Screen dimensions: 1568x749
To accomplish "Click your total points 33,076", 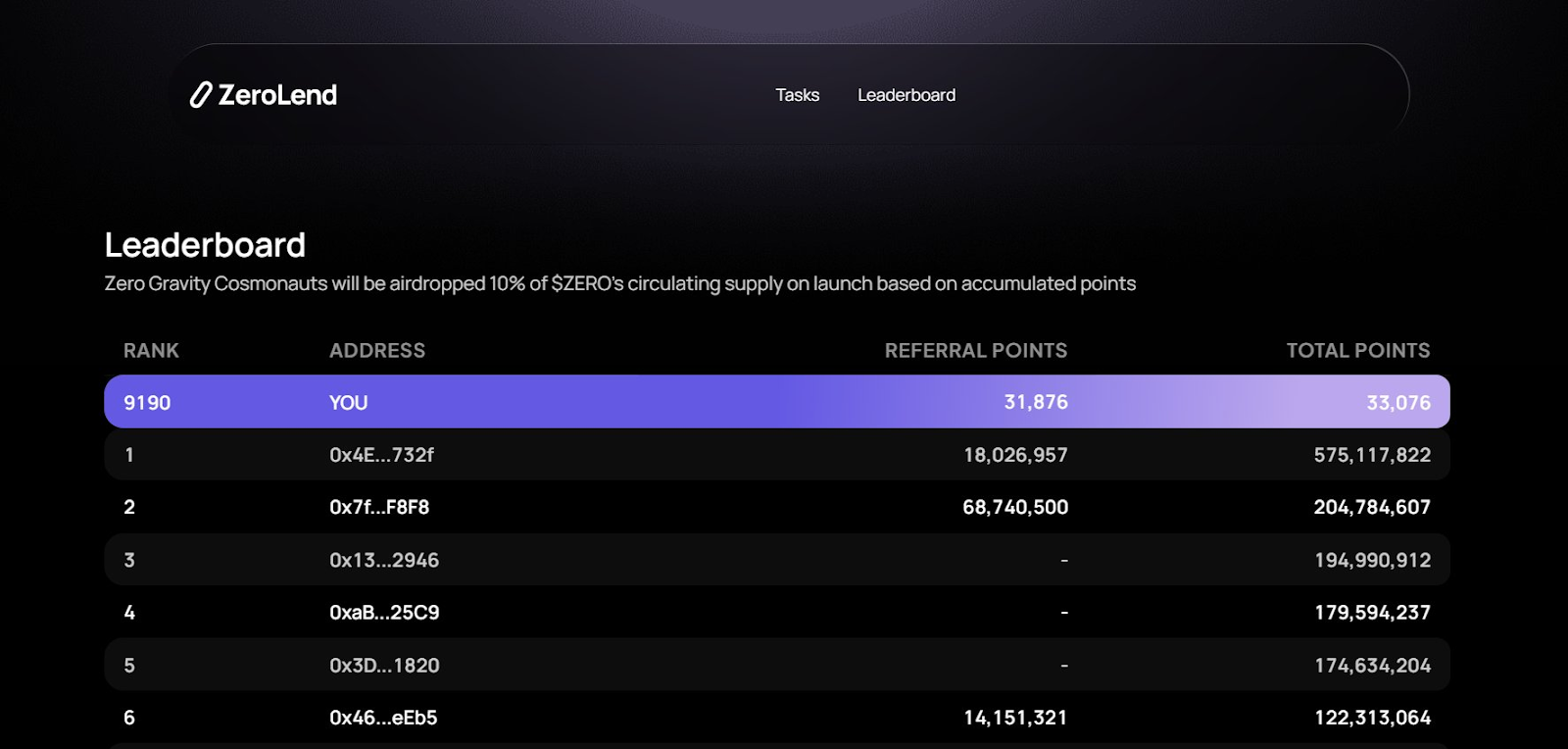I will coord(1398,403).
